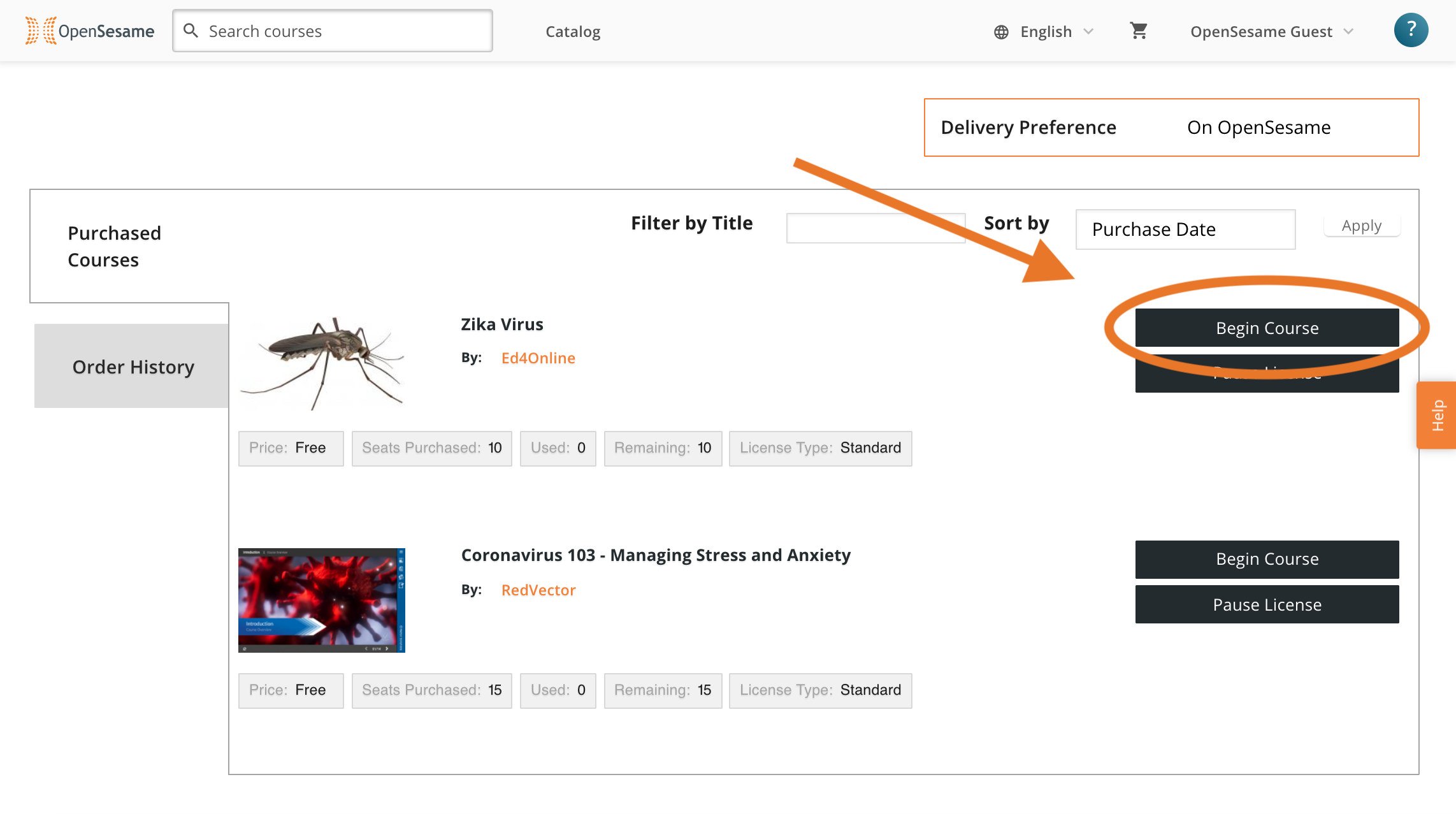Select the Order History tab
Viewport: 1456px width, 814px height.
coord(132,366)
